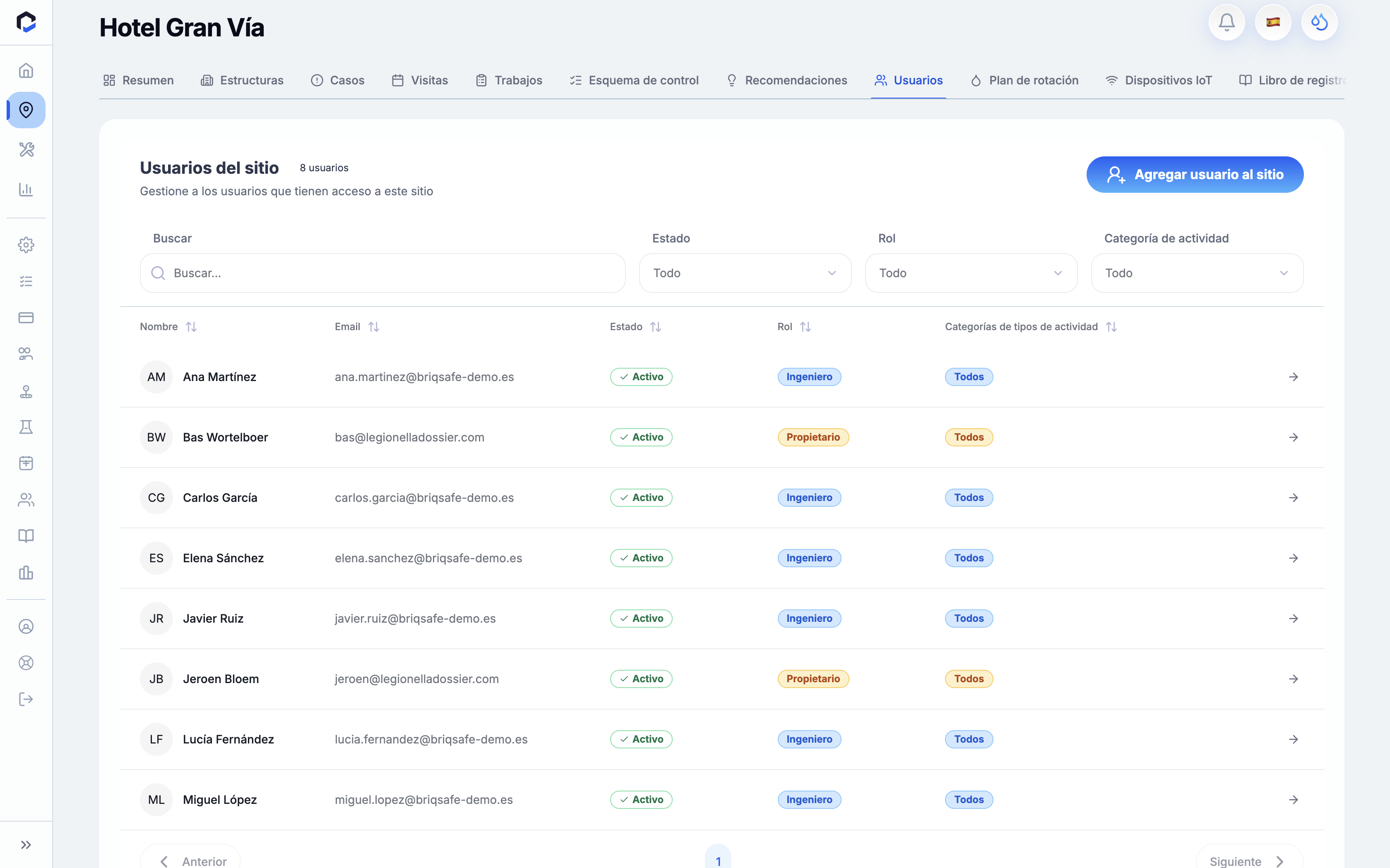Open the Recomendaciones tab

click(x=786, y=80)
